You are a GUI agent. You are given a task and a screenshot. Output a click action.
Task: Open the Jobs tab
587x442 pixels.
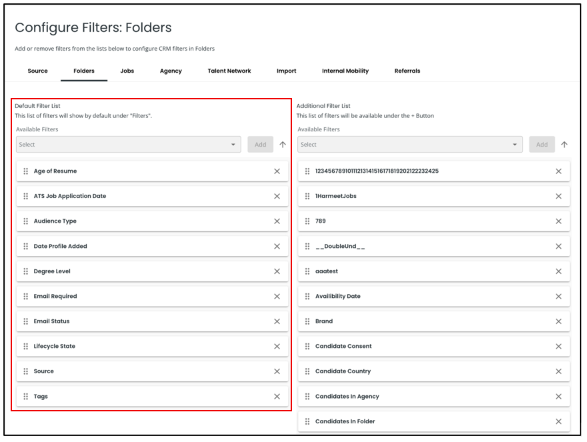[127, 71]
